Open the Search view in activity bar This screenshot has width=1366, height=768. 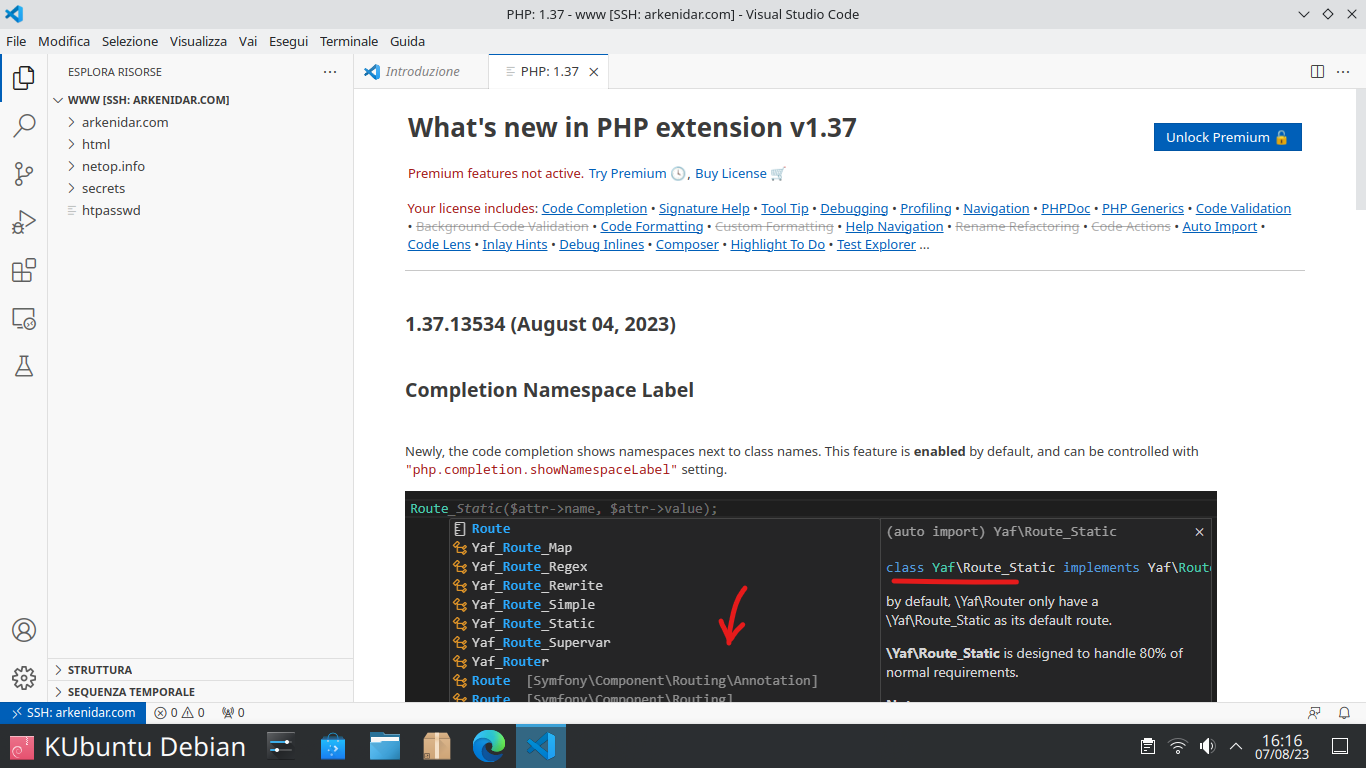coord(24,125)
